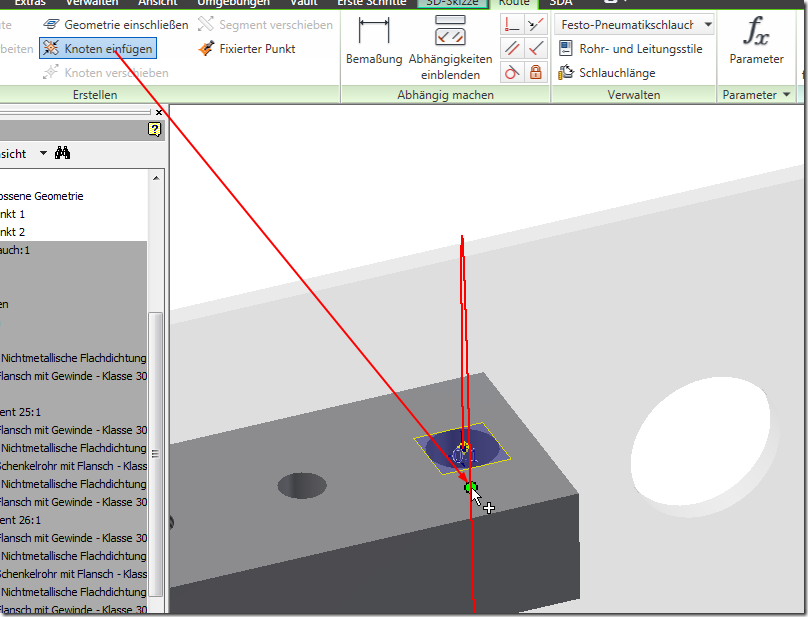This screenshot has width=808, height=617.
Task: Switch to the 3D-Skizze ribbon tab
Action: [x=452, y=3]
